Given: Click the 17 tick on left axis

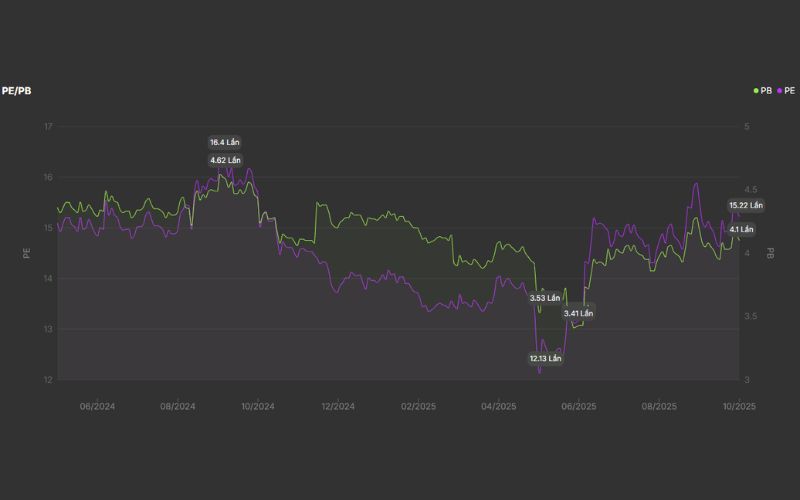Looking at the screenshot, I should point(47,127).
